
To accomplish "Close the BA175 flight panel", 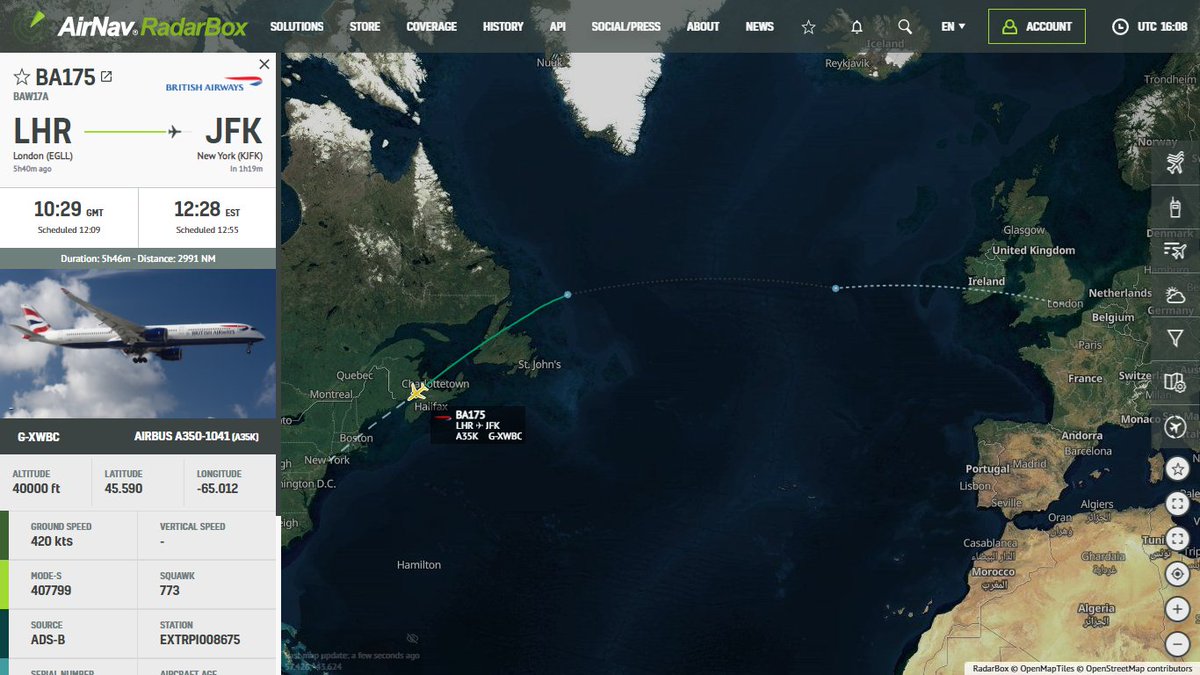I will 264,64.
